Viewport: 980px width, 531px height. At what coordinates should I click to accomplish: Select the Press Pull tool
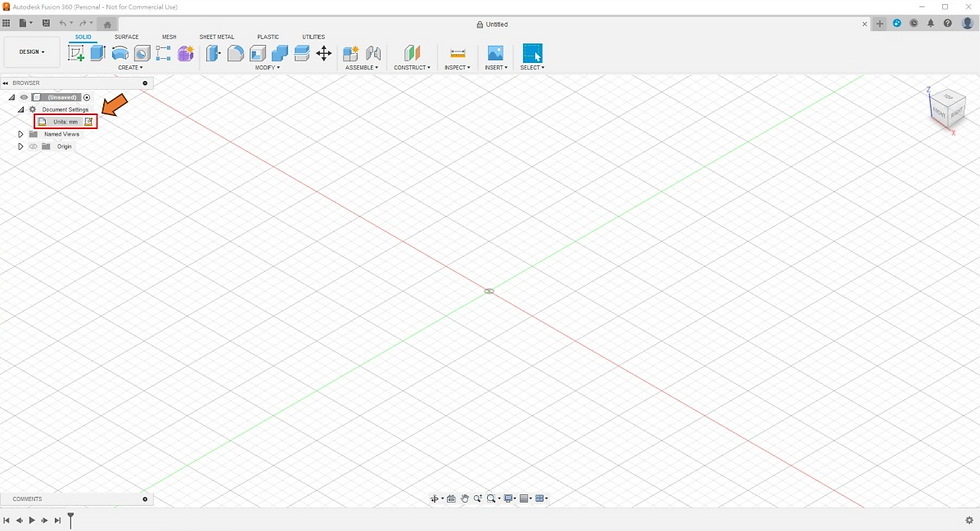pyautogui.click(x=213, y=54)
